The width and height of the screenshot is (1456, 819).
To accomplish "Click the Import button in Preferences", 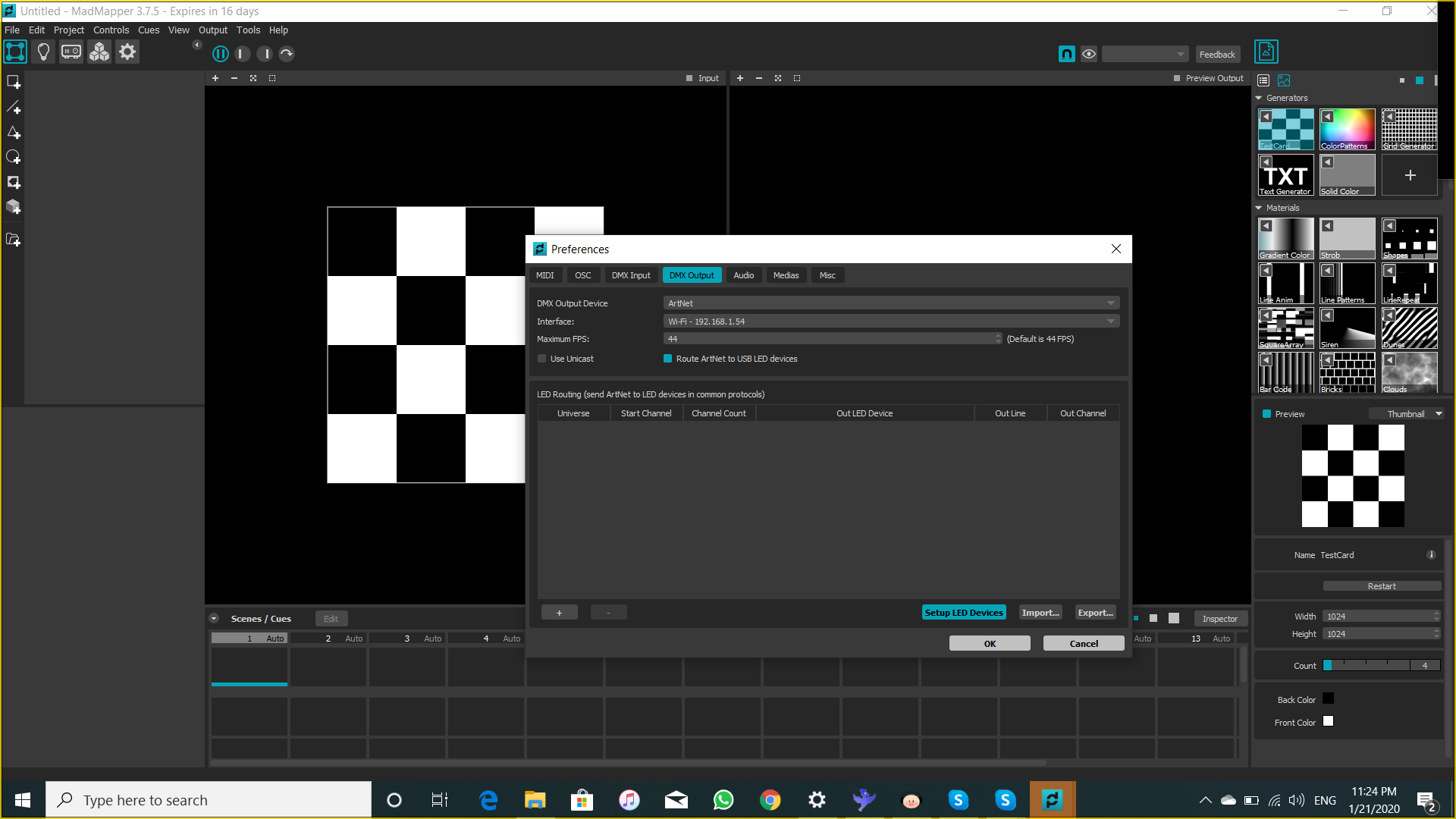I will coord(1040,613).
